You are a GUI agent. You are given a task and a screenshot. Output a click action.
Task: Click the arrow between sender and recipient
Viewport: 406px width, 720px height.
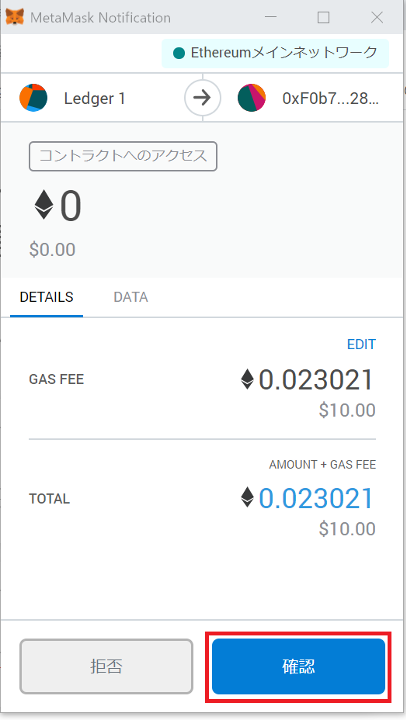click(203, 98)
